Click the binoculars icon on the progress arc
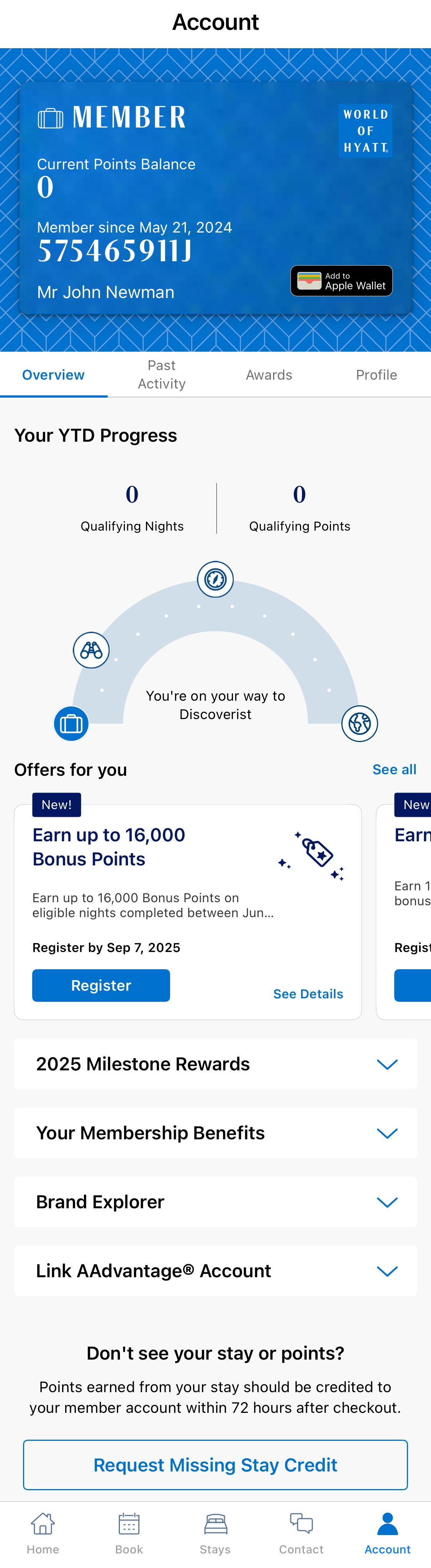This screenshot has width=431, height=1568. coord(91,650)
